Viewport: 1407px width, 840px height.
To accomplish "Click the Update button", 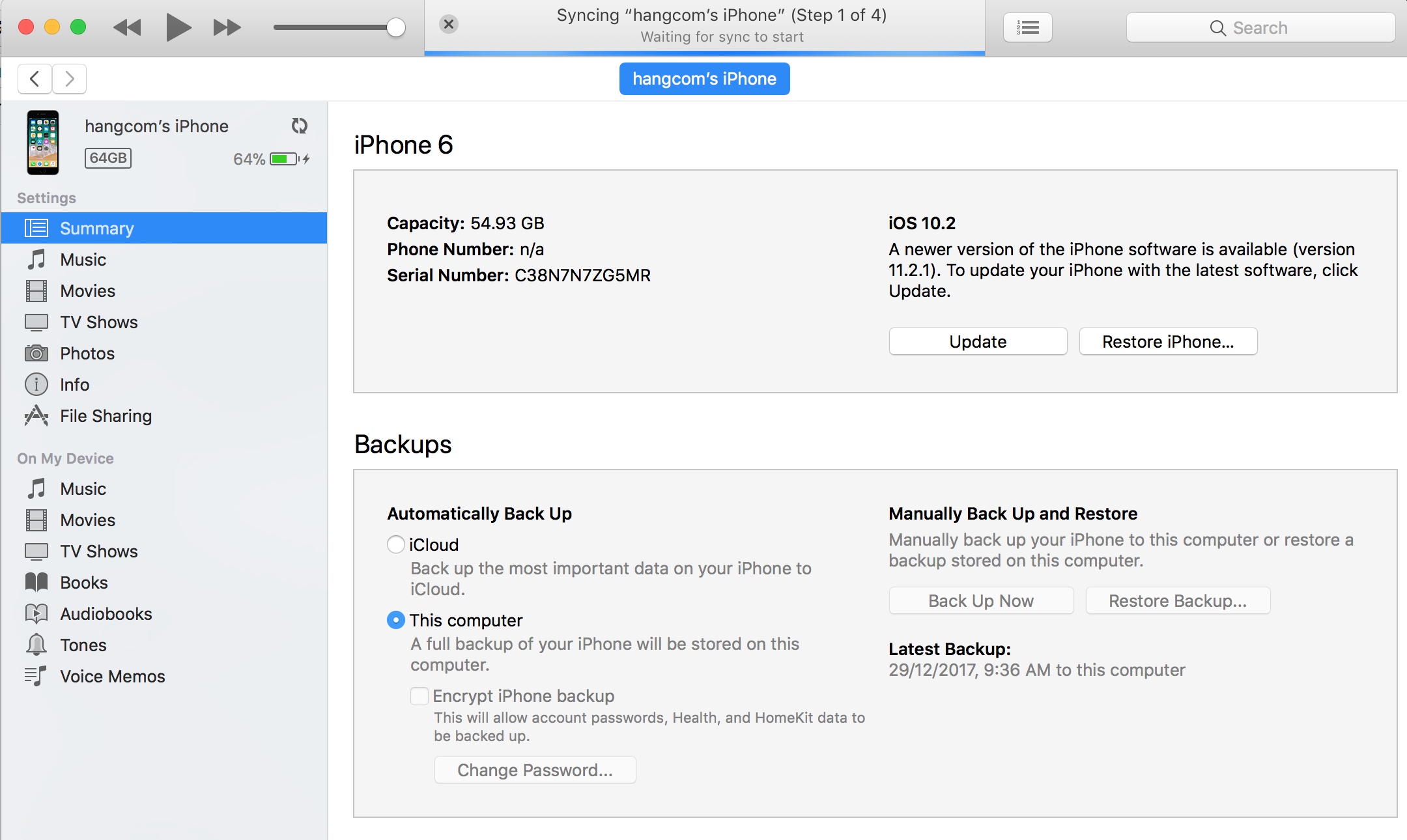I will 978,342.
